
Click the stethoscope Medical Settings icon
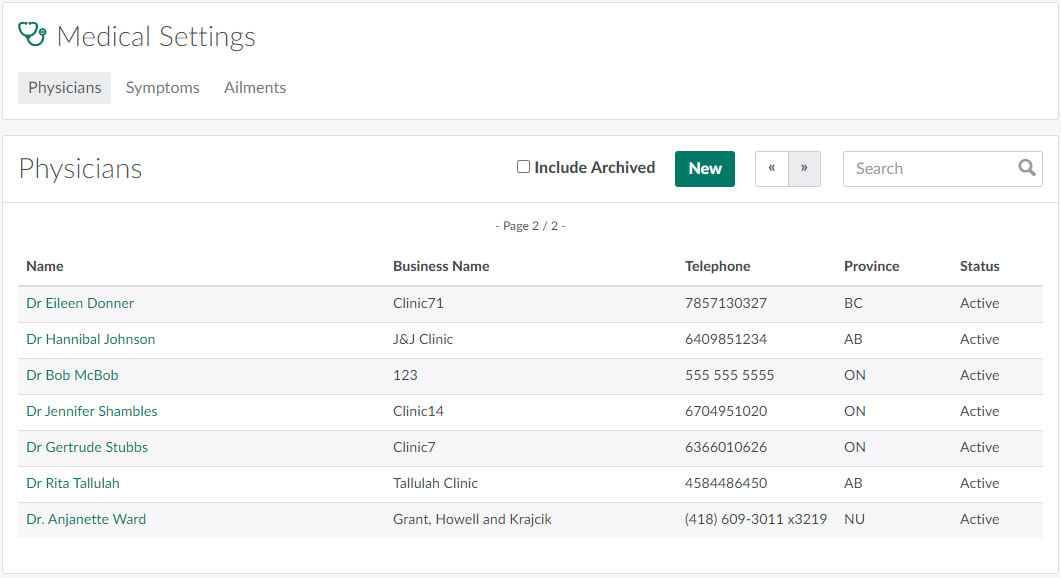33,35
